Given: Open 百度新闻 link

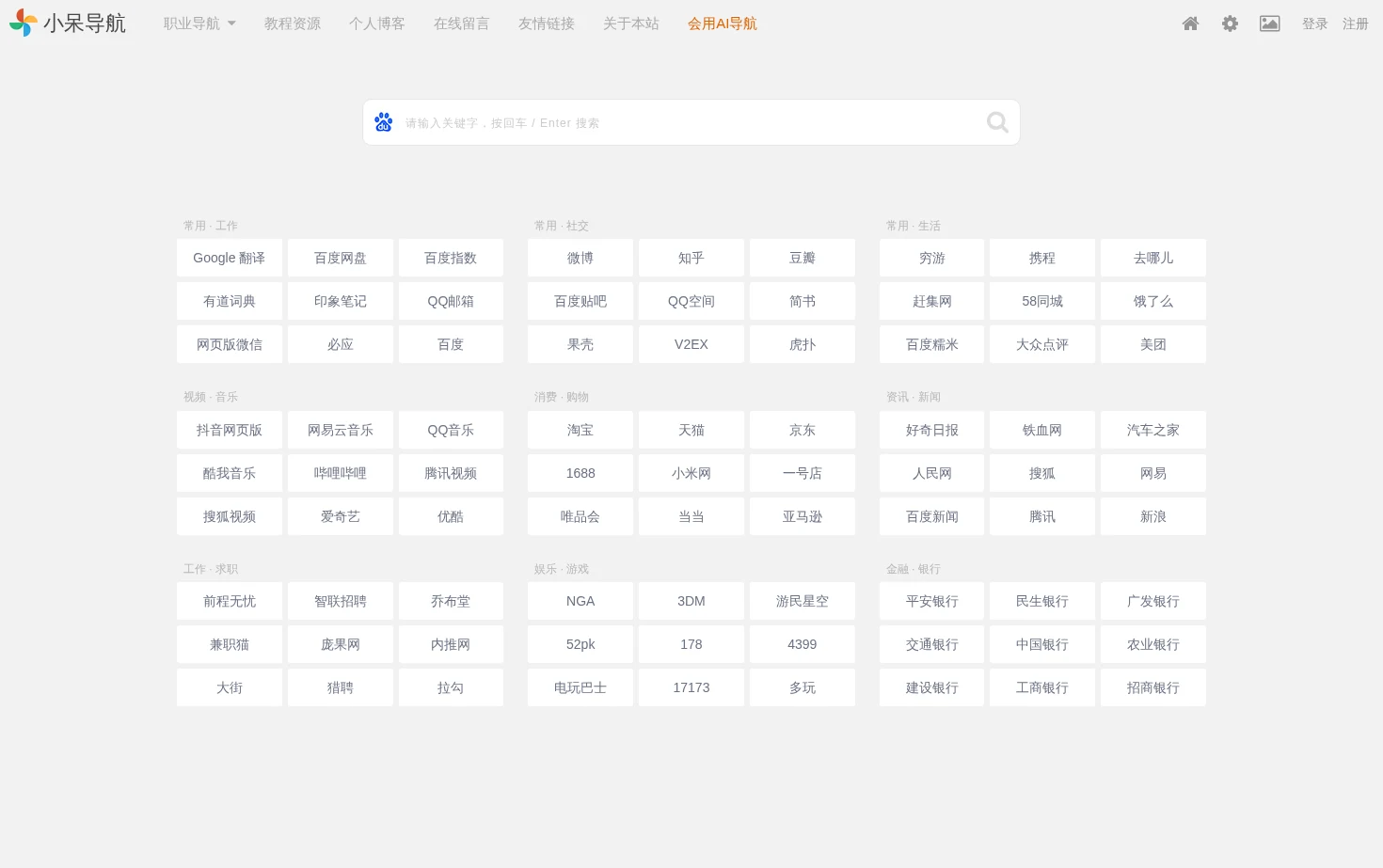Looking at the screenshot, I should pyautogui.click(x=932, y=516).
